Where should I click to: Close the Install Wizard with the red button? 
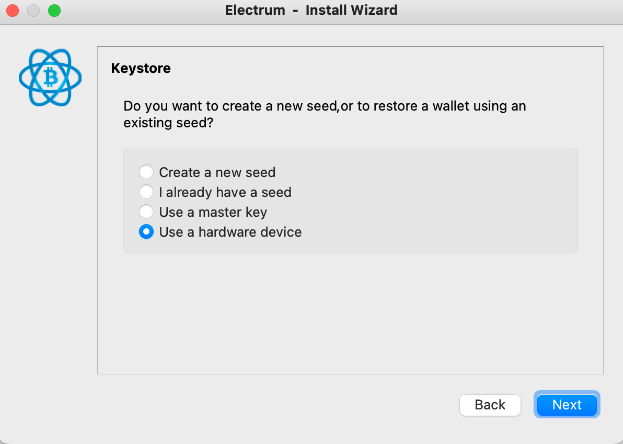click(14, 11)
